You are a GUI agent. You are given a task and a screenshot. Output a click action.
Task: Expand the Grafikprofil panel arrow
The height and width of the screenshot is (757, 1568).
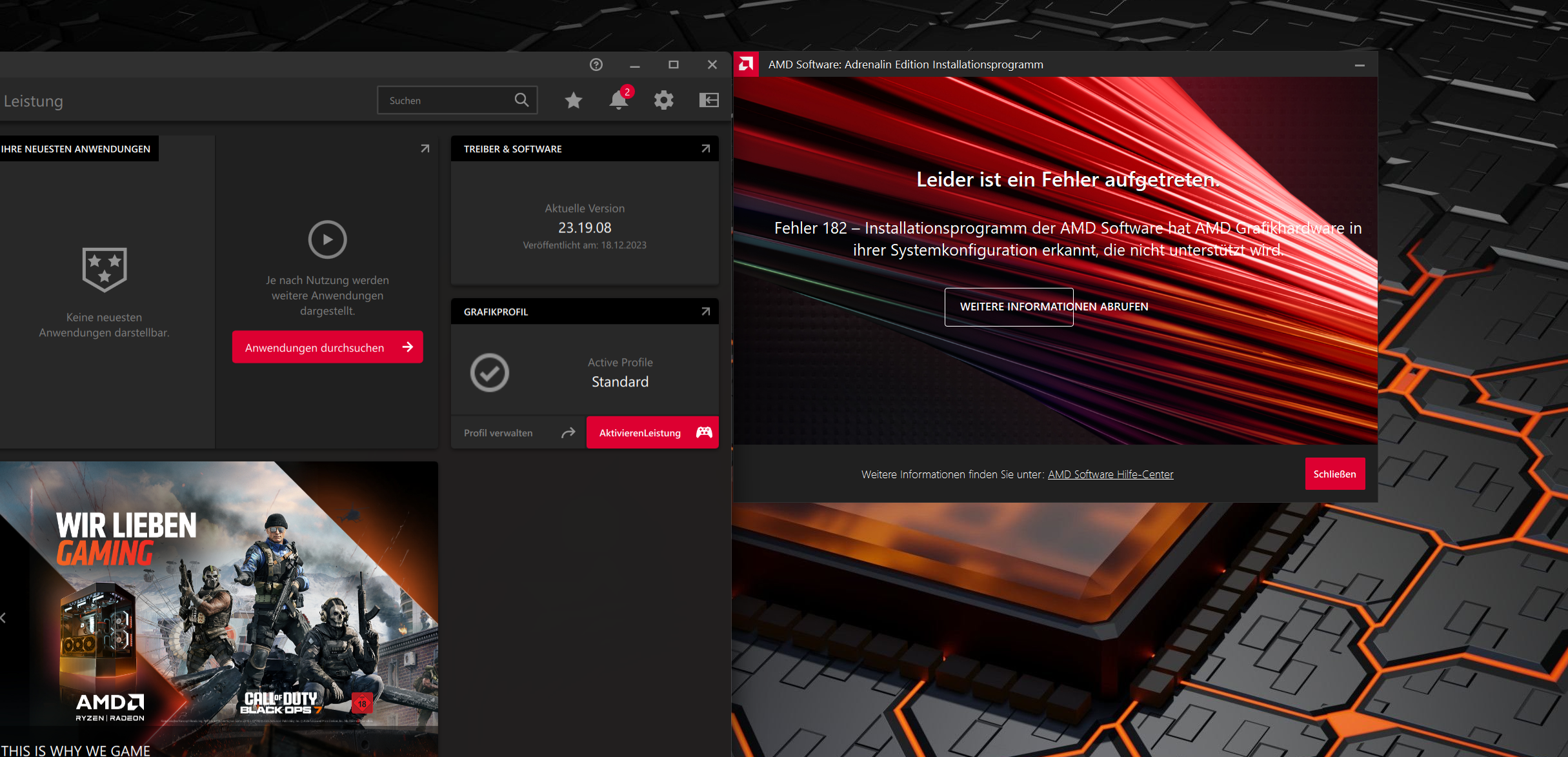pos(705,312)
